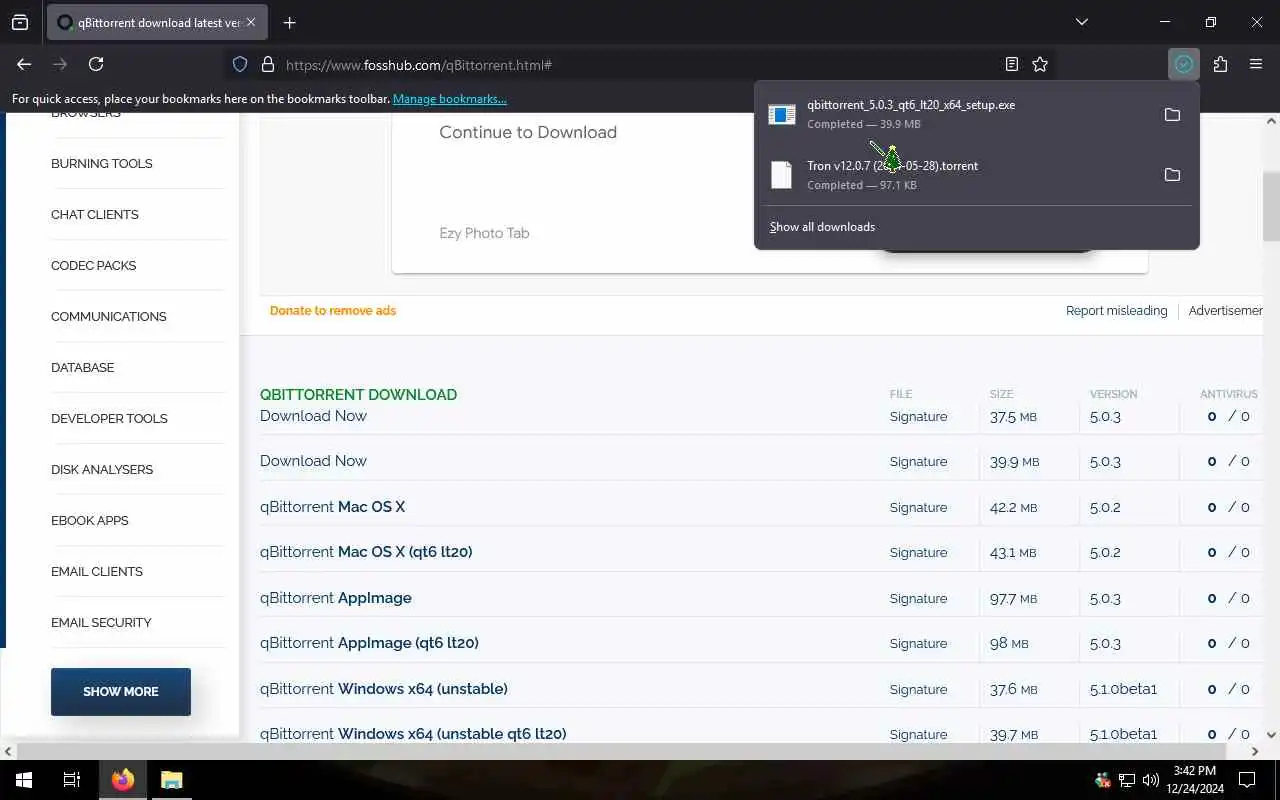Open the Tron torrent download entry
The width and height of the screenshot is (1280, 800).
click(x=955, y=175)
